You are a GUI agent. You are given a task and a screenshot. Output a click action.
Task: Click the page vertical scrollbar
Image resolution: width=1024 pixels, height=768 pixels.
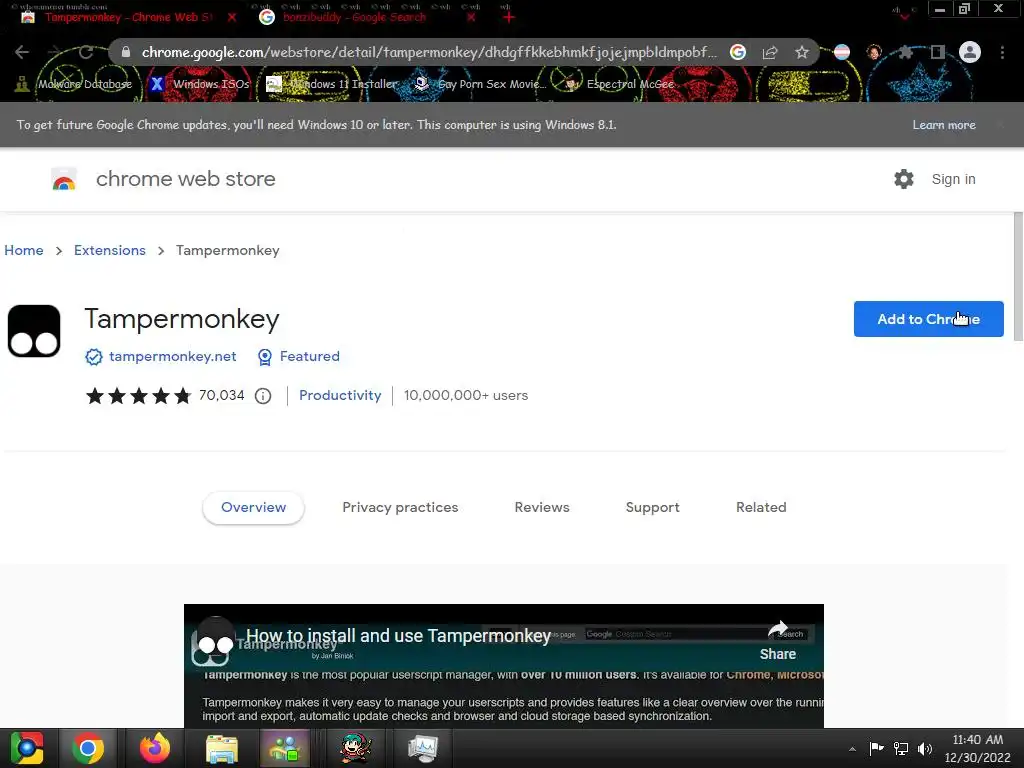click(1018, 276)
